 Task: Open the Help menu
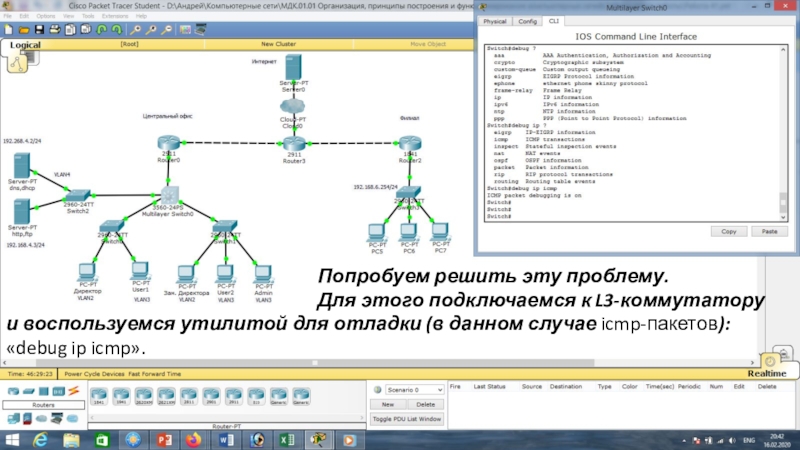(x=141, y=16)
